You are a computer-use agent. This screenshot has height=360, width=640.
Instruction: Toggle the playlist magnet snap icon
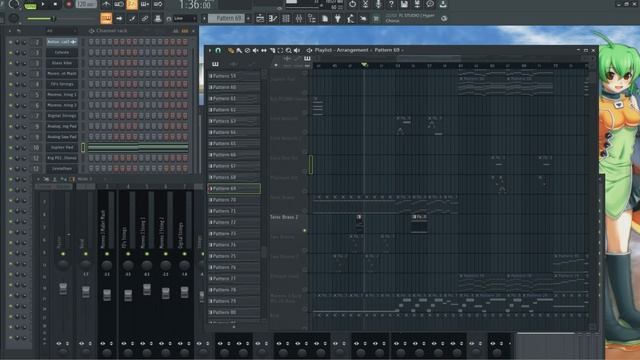click(218, 51)
